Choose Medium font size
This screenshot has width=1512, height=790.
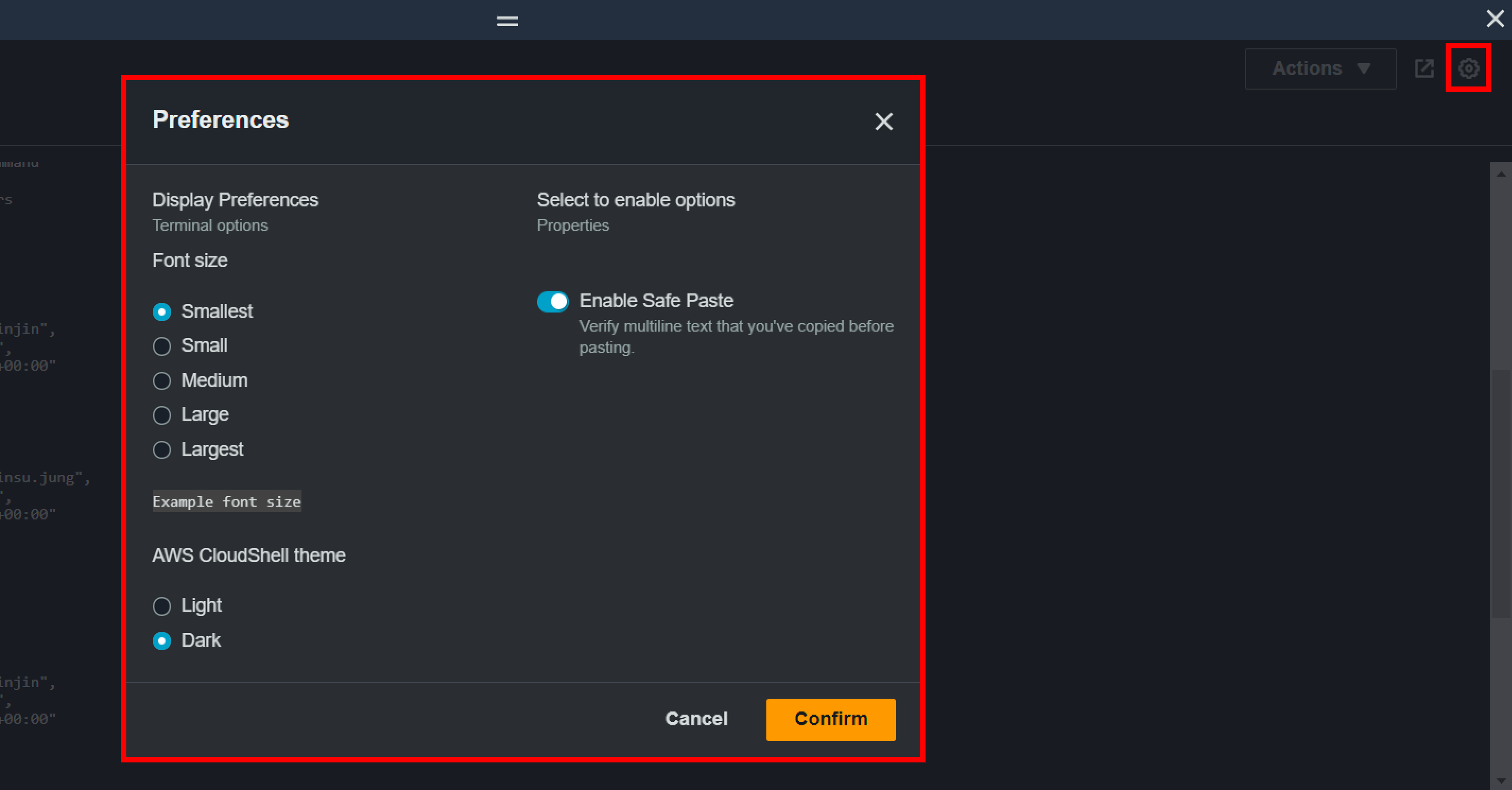coord(162,381)
